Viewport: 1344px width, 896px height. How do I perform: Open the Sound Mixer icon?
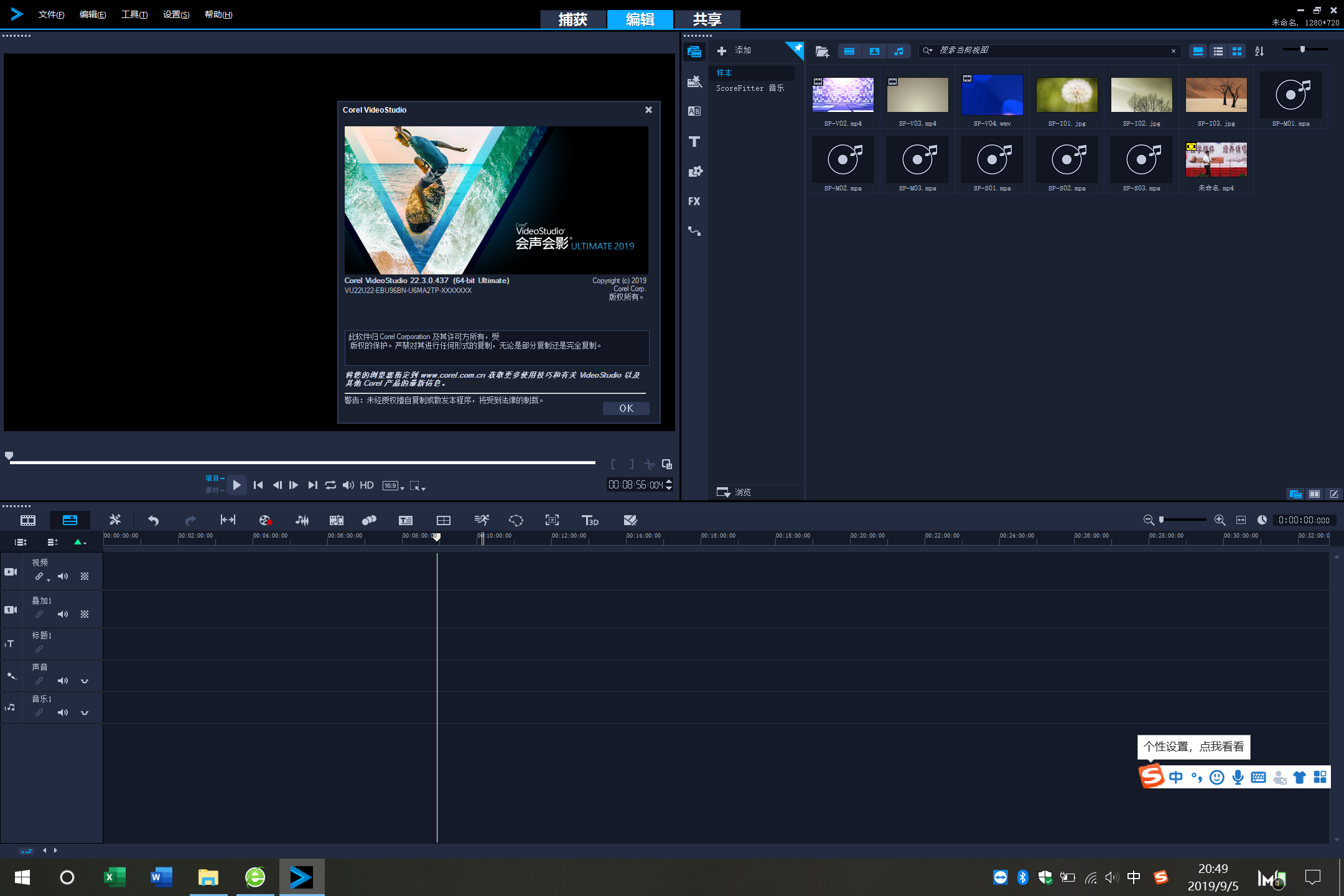pos(302,520)
